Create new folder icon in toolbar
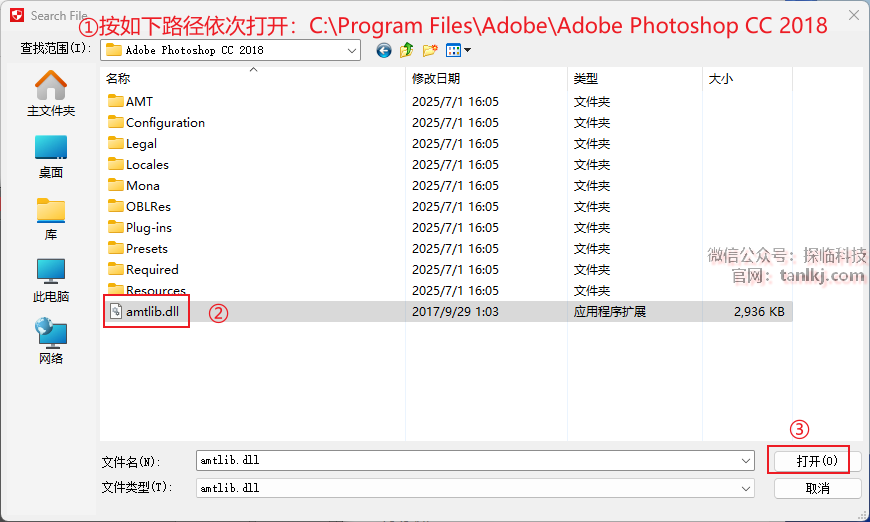Viewport: 870px width, 522px height. [429, 50]
